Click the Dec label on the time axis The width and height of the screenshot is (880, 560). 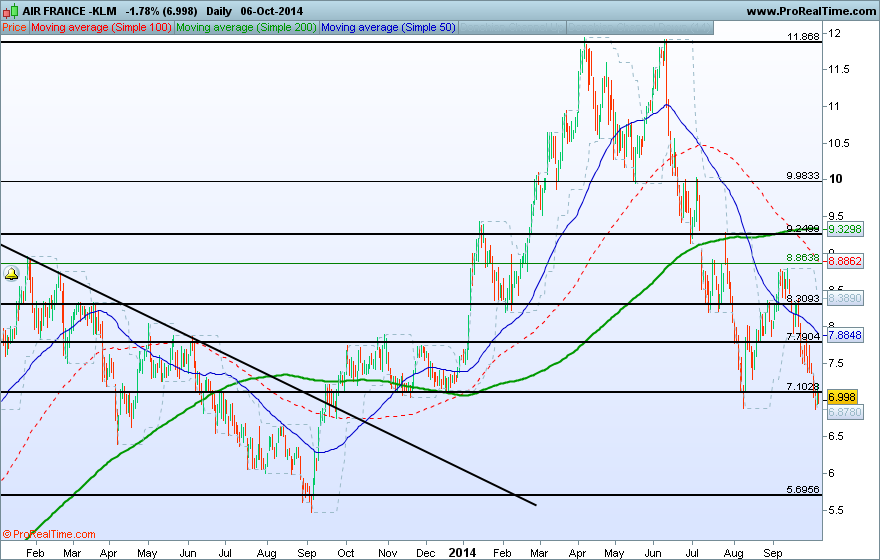click(x=425, y=553)
